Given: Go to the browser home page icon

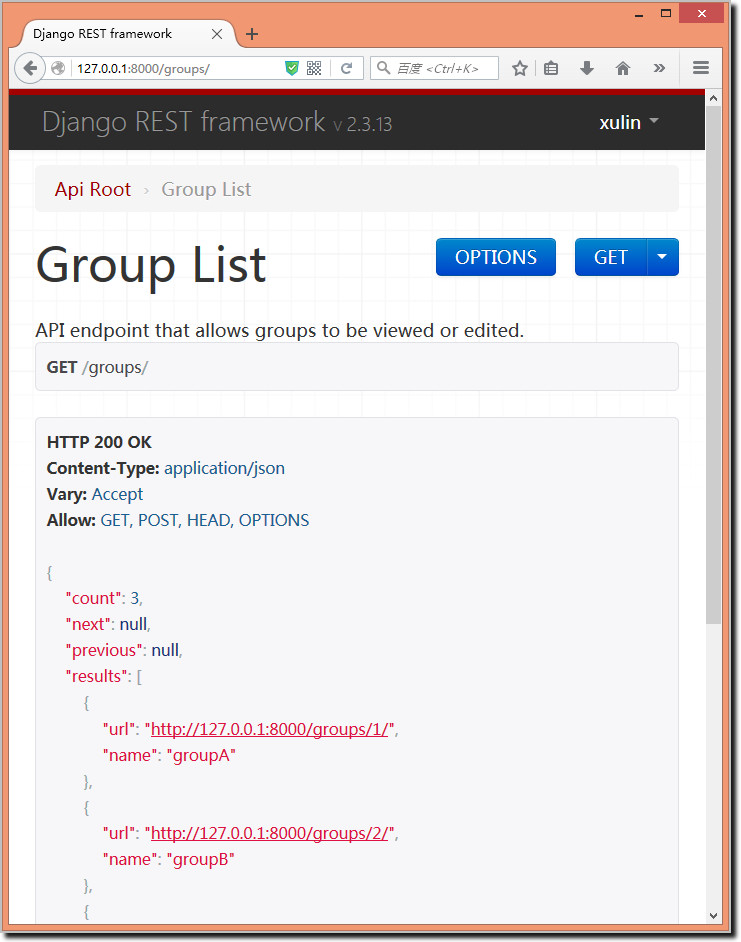Looking at the screenshot, I should coord(623,68).
